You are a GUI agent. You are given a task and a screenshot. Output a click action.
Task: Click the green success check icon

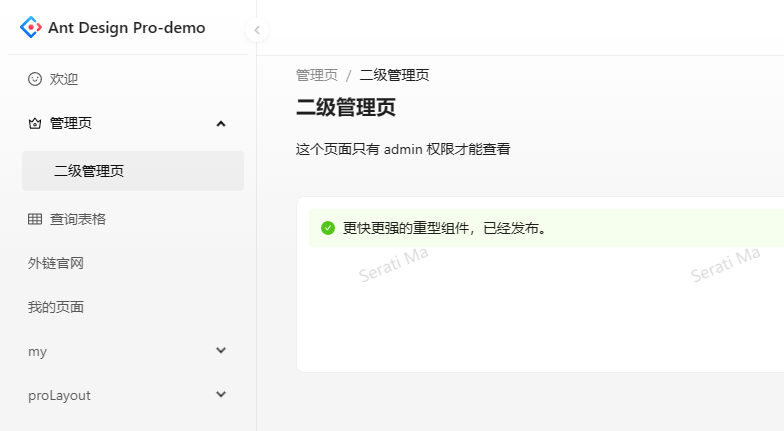328,228
